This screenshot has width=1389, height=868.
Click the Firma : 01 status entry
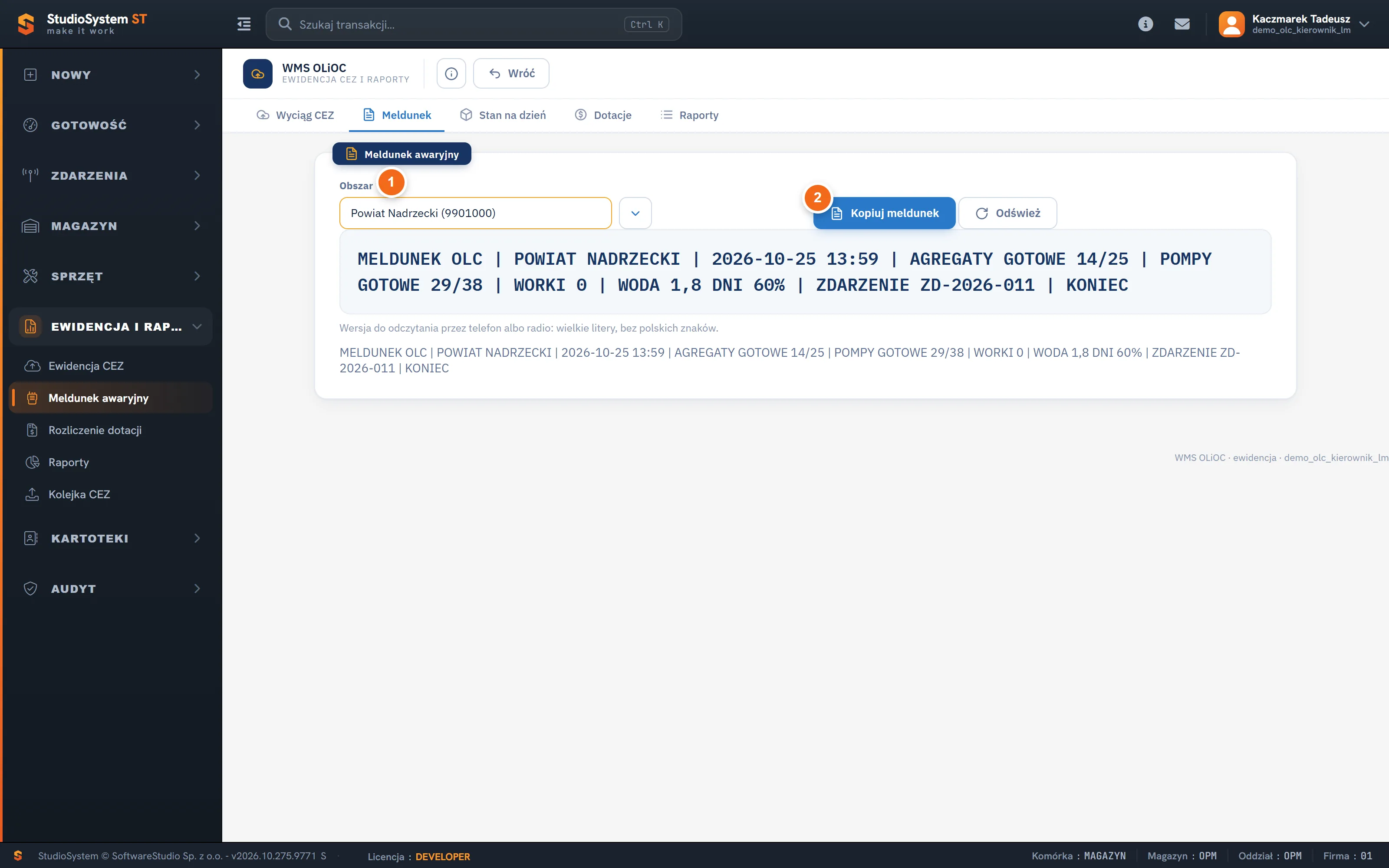pos(1348,856)
